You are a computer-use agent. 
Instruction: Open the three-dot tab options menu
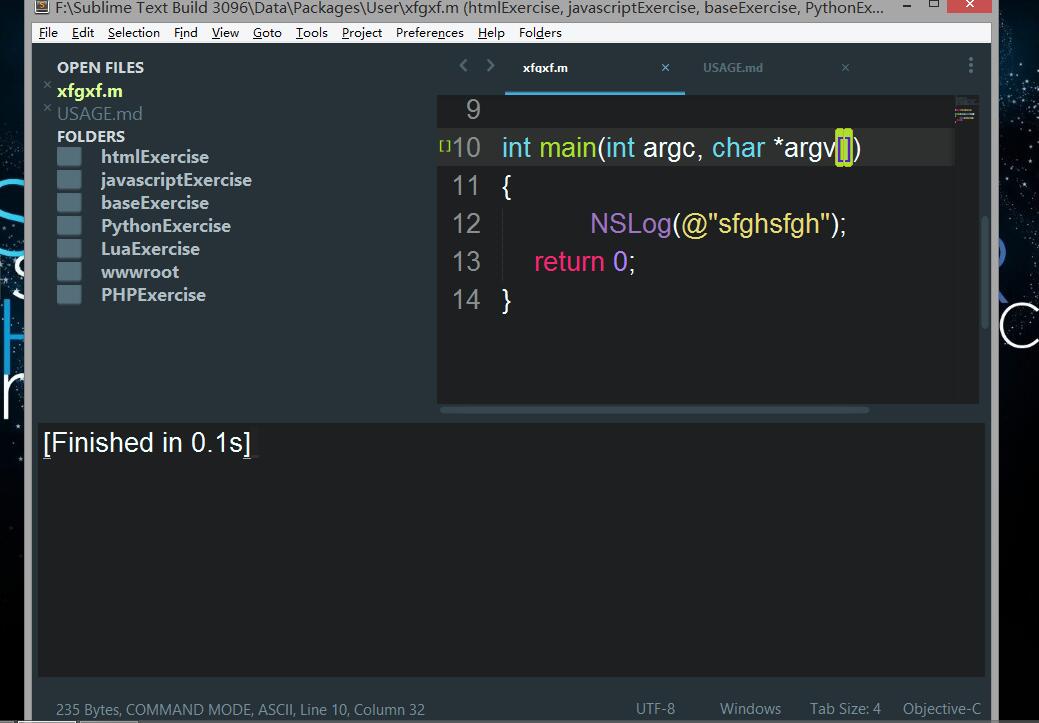970,66
